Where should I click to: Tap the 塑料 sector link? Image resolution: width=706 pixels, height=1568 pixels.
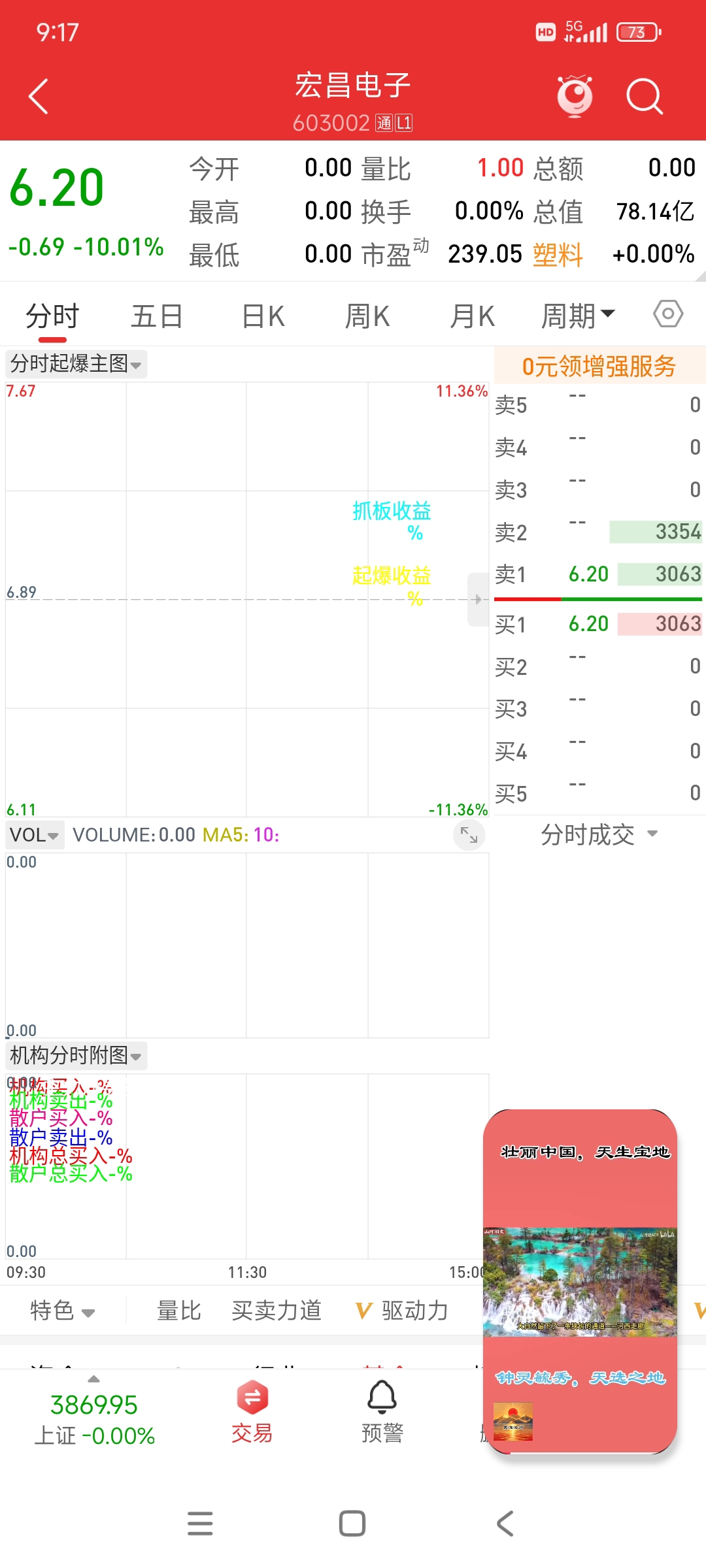tap(558, 254)
